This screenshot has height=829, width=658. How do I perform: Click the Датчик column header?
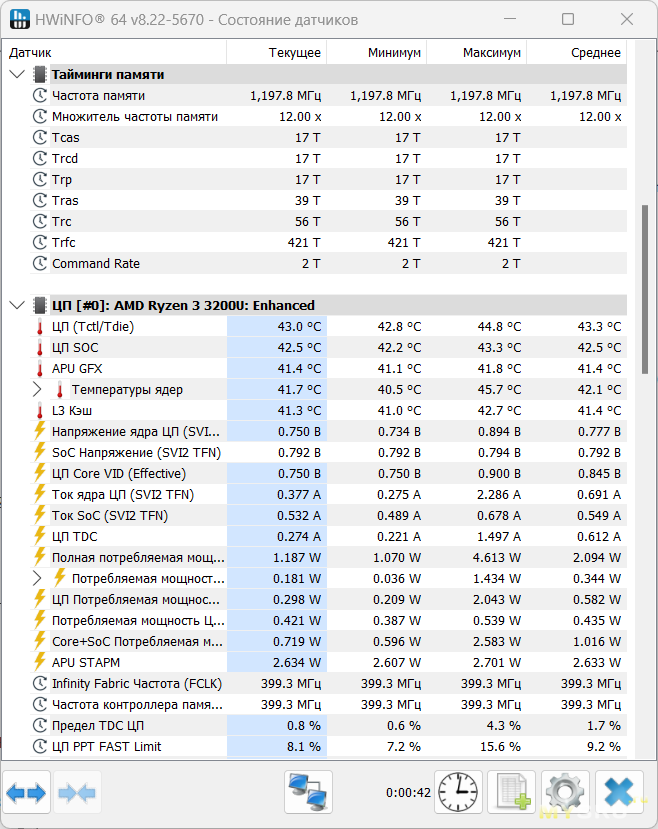(114, 53)
